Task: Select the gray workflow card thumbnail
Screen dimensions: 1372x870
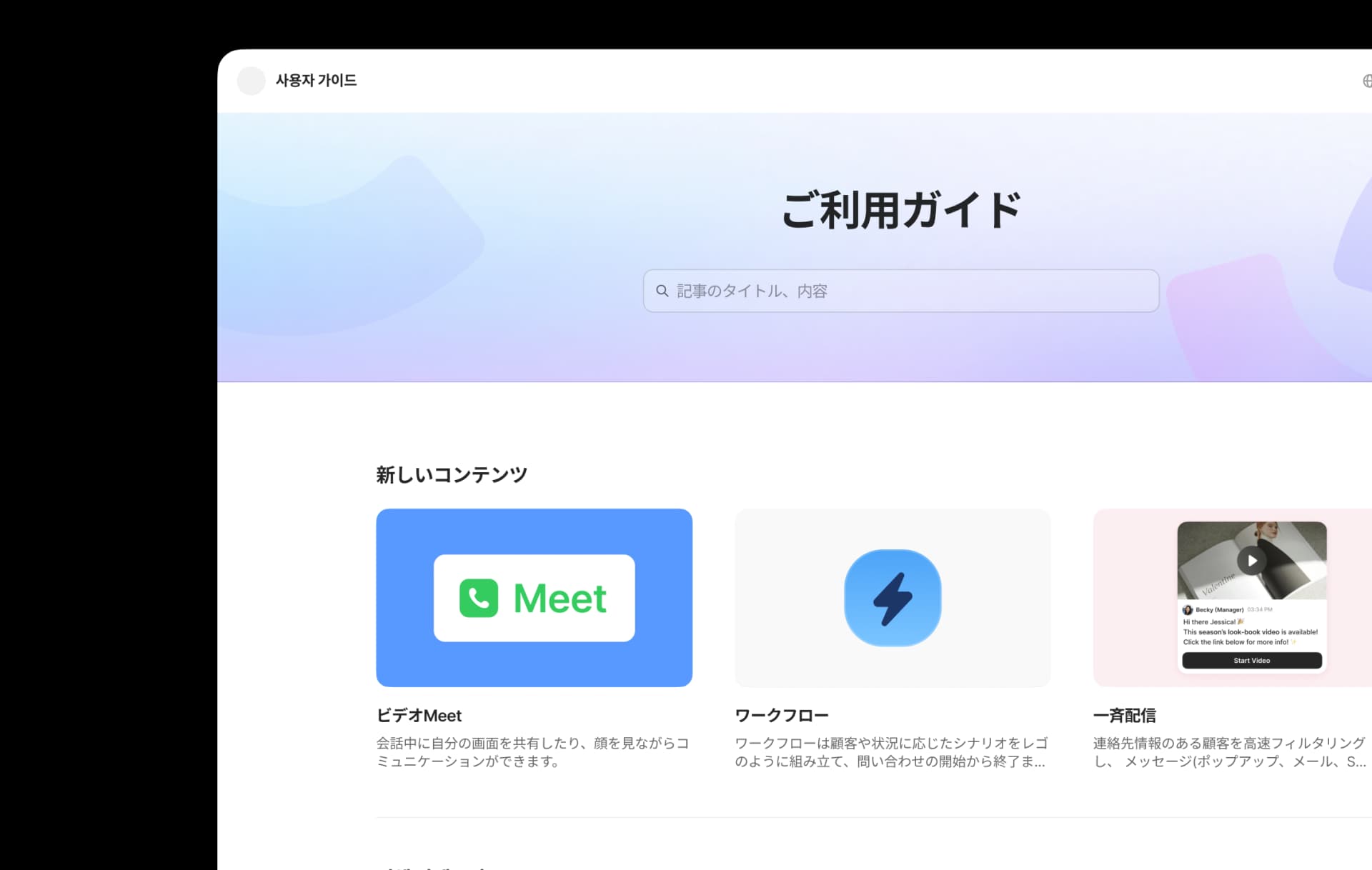Action: 893,598
